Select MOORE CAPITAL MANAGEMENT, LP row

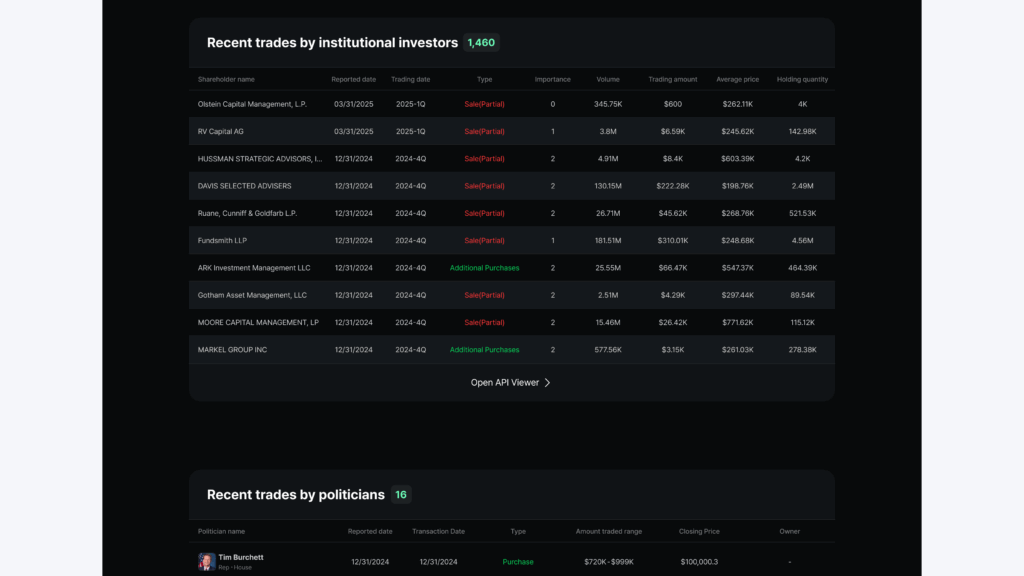(x=512, y=323)
